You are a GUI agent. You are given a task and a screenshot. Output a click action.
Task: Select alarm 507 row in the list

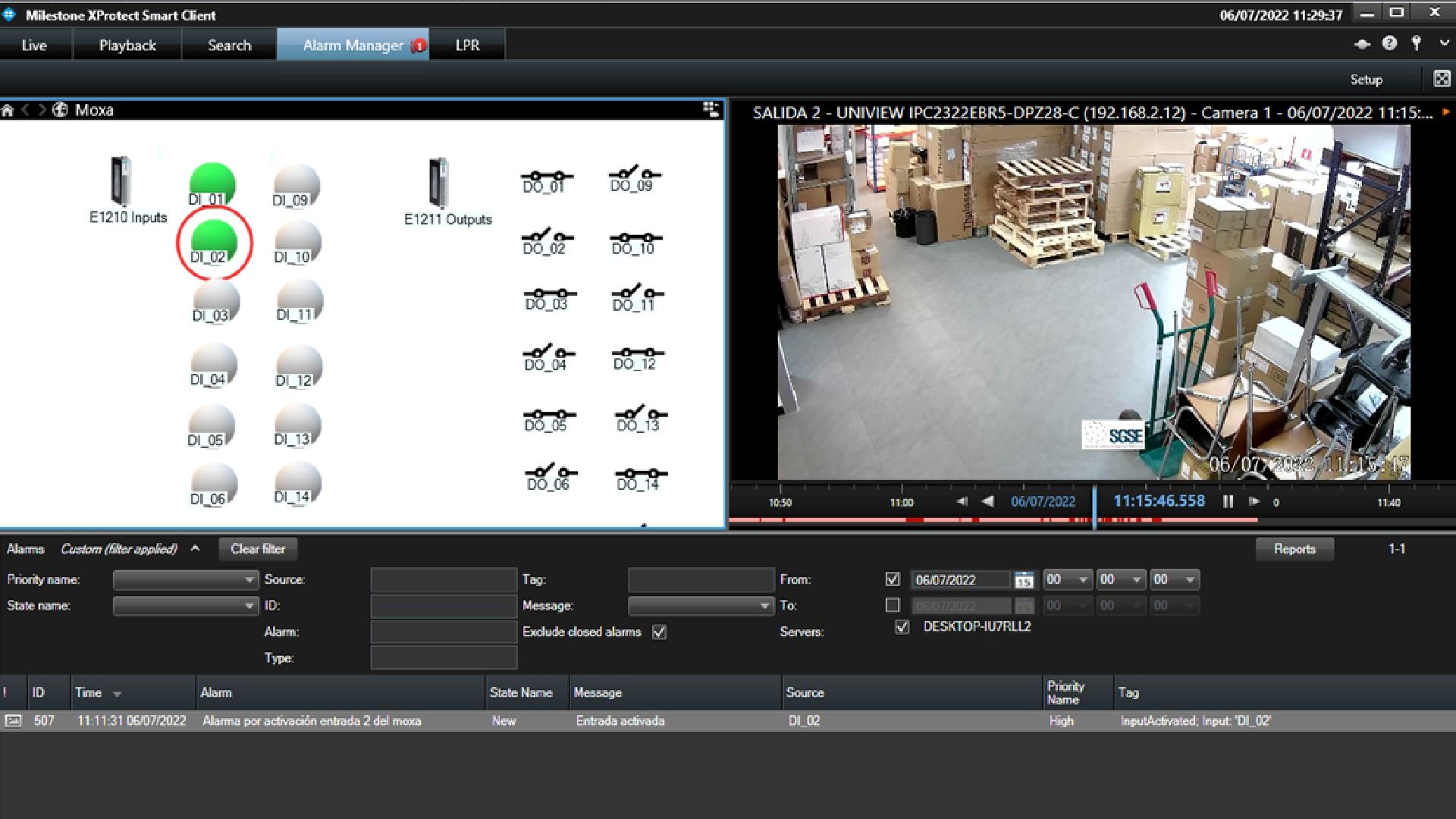[728, 720]
